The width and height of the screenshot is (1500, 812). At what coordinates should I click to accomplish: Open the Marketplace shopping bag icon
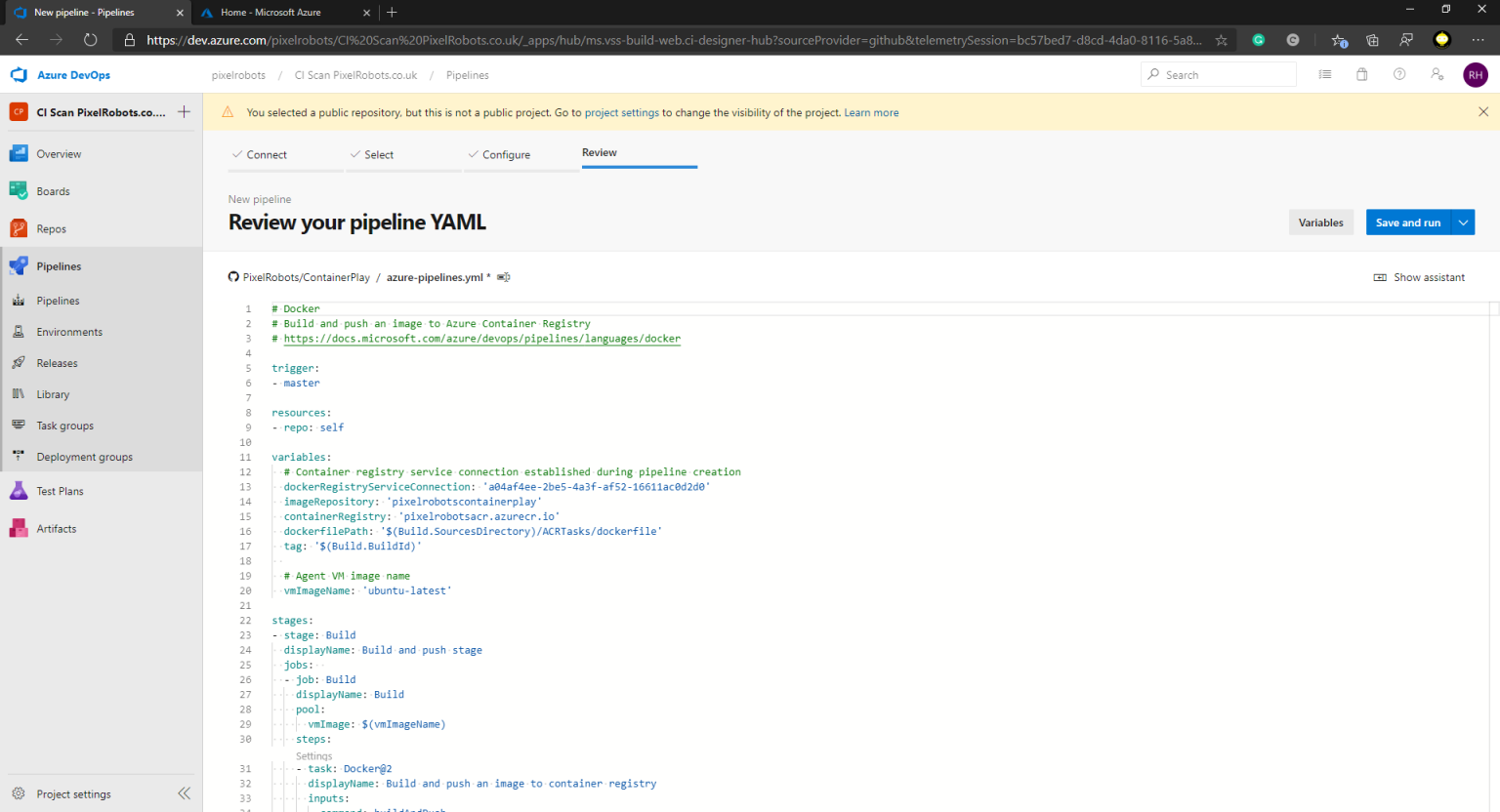[1361, 73]
